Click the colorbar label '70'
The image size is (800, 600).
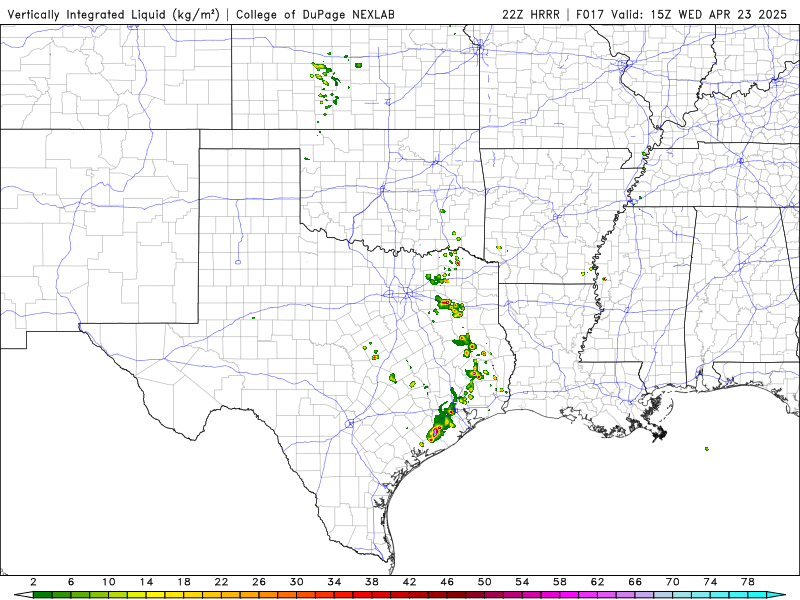coord(672,582)
